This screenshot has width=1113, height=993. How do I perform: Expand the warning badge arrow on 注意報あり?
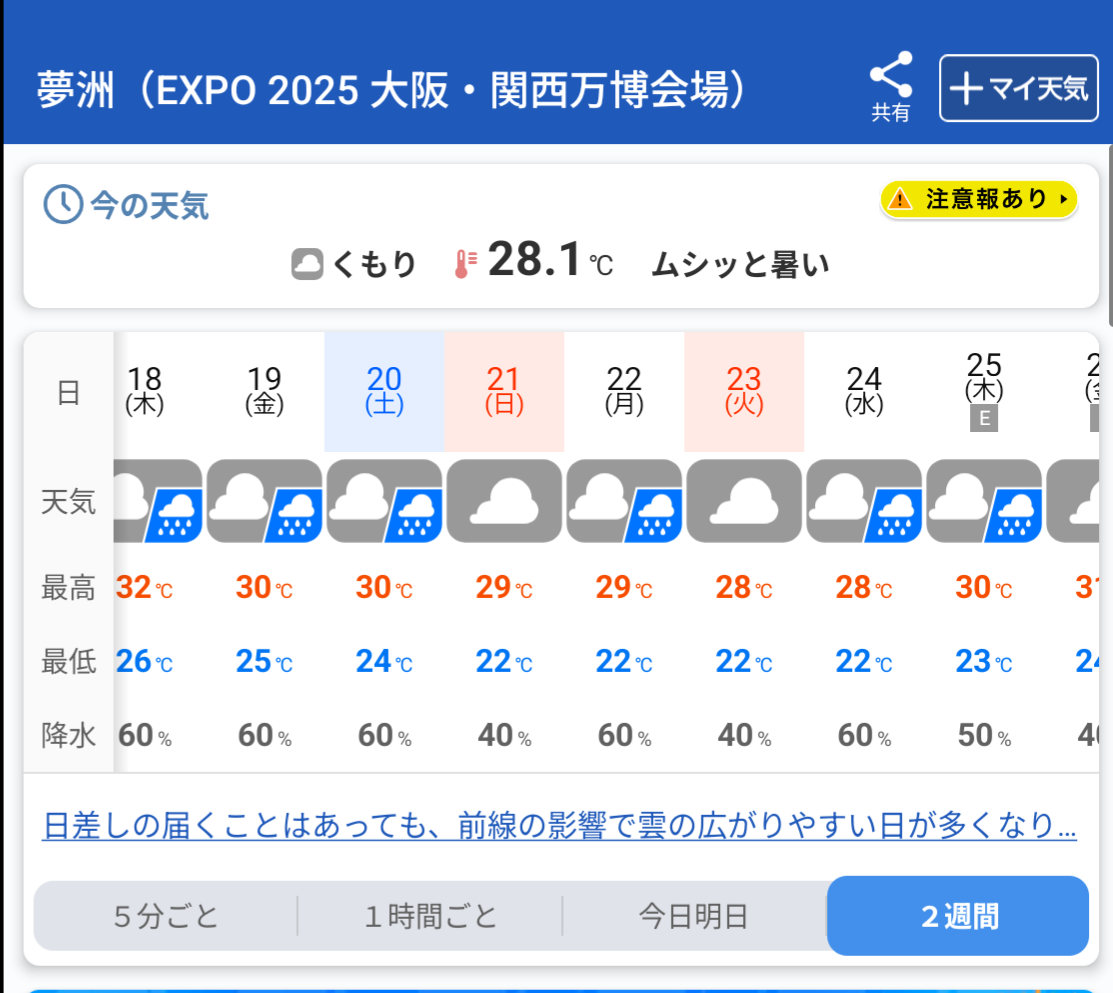pos(1063,199)
